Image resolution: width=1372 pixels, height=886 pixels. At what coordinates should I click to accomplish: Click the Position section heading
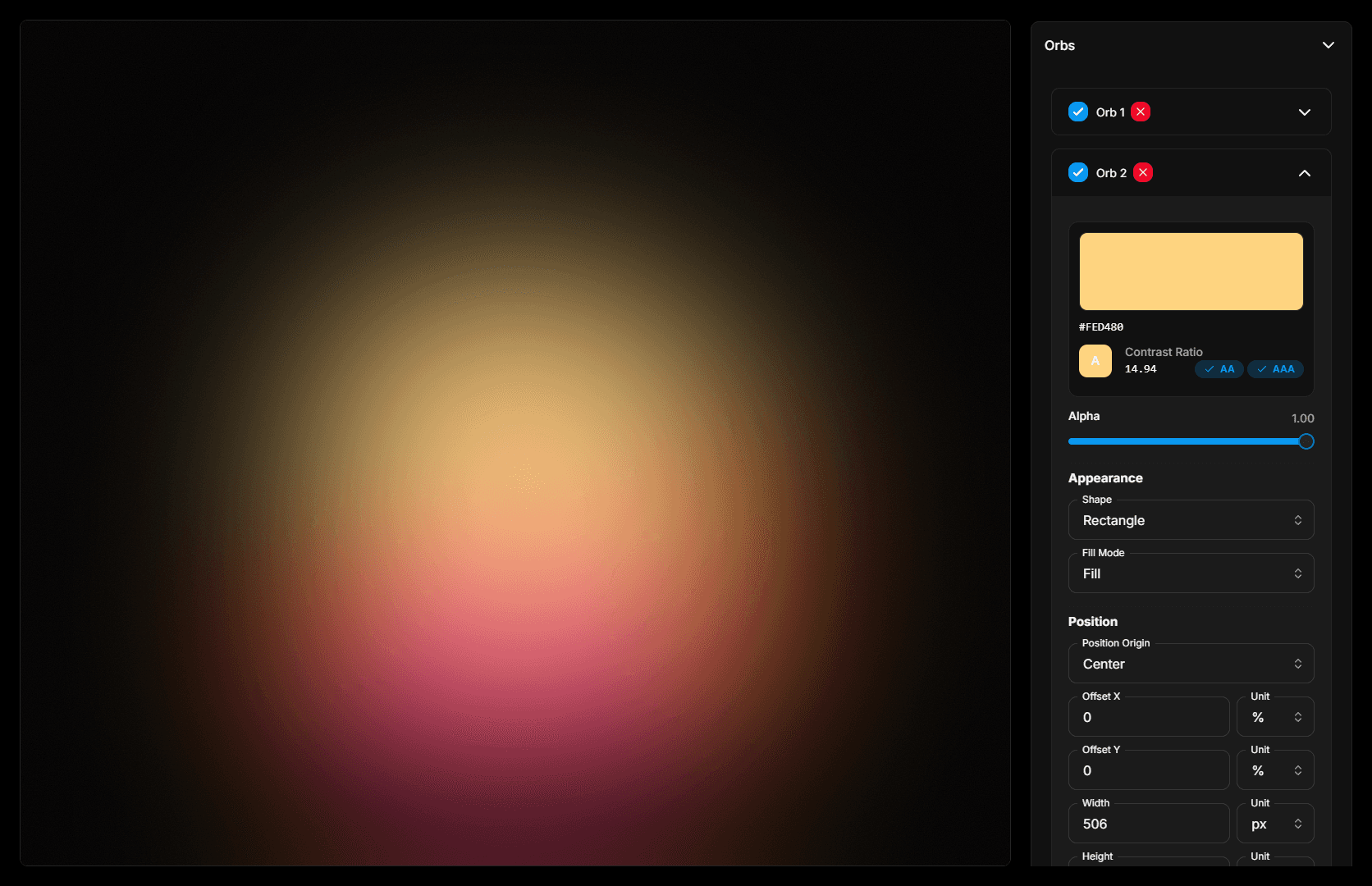(x=1093, y=622)
